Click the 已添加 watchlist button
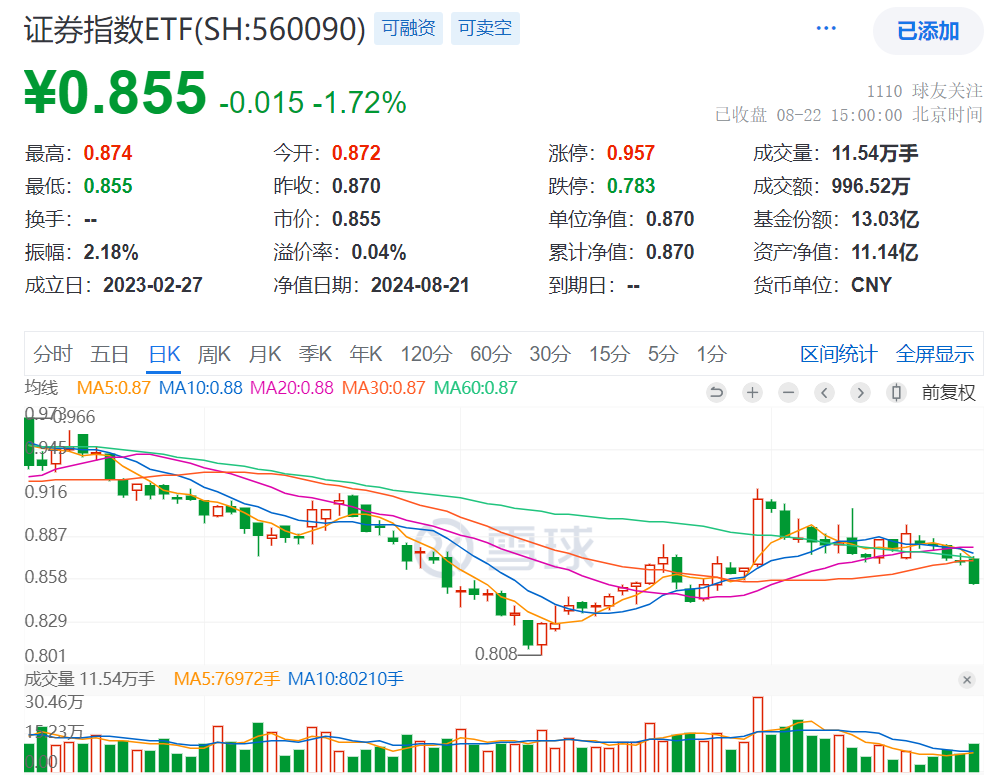This screenshot has width=1005, height=775. point(928,31)
